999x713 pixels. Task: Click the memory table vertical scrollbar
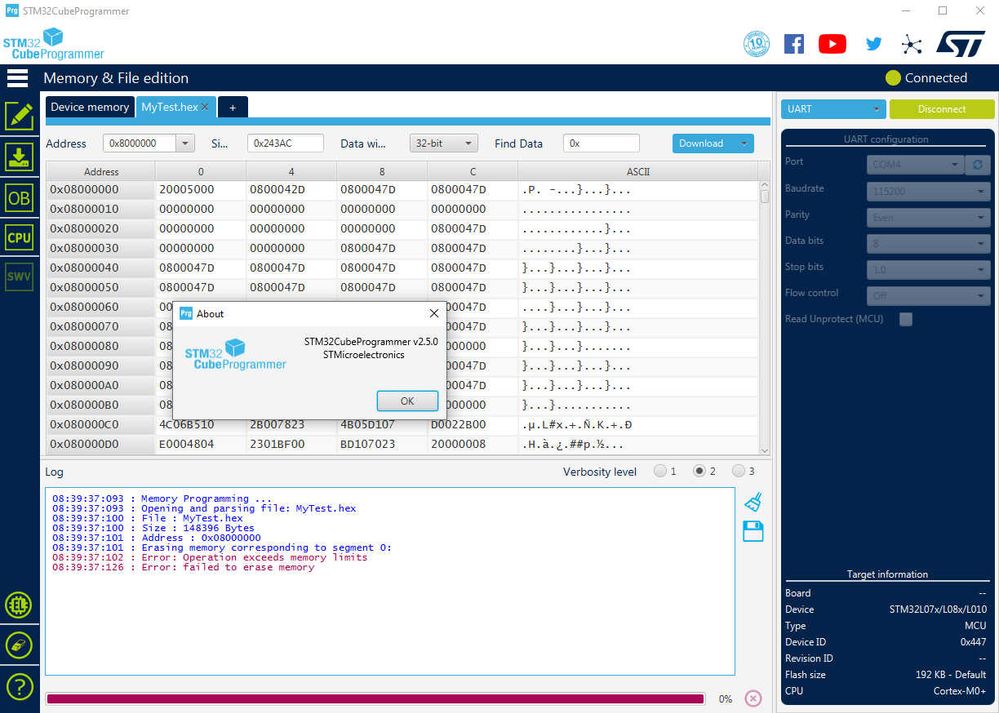click(765, 317)
